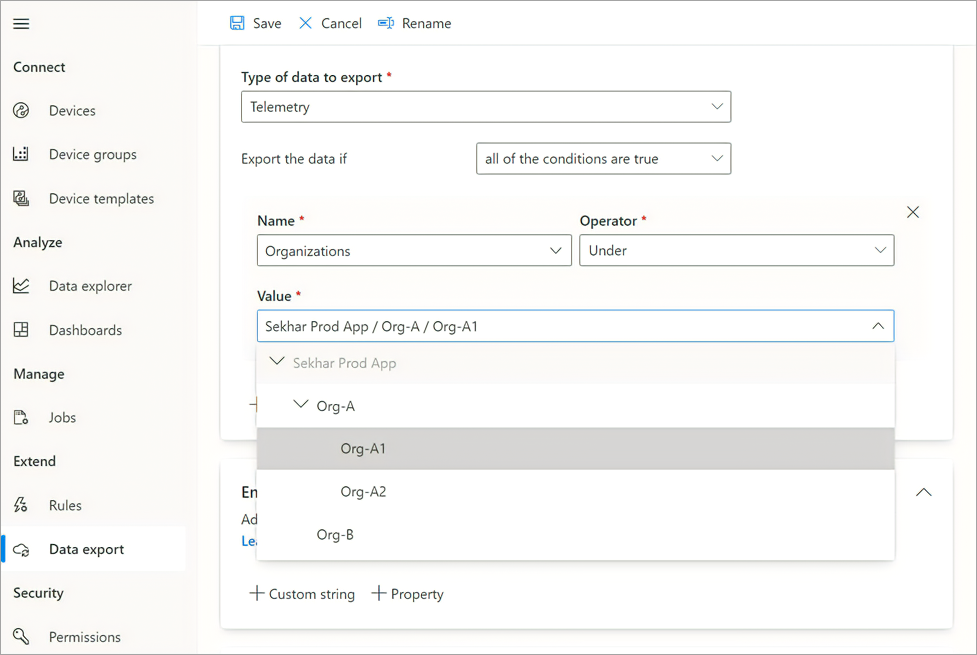This screenshot has width=977, height=655.
Task: Click the Dashboards grid icon
Action: point(21,330)
